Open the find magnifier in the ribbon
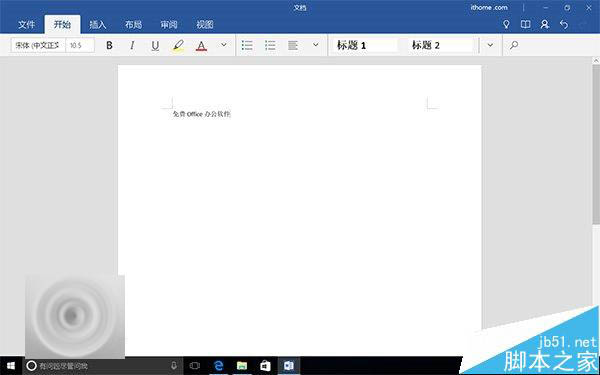 click(x=514, y=45)
